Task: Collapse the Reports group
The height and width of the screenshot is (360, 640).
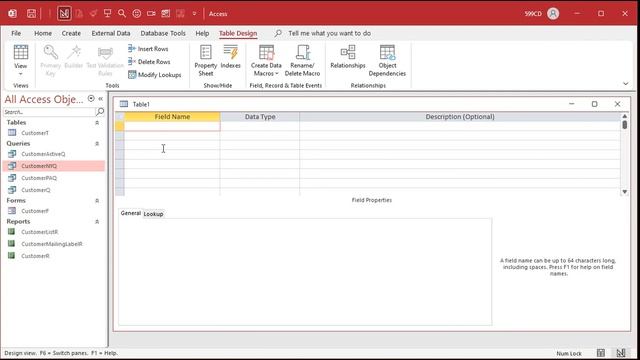Action: 97,222
